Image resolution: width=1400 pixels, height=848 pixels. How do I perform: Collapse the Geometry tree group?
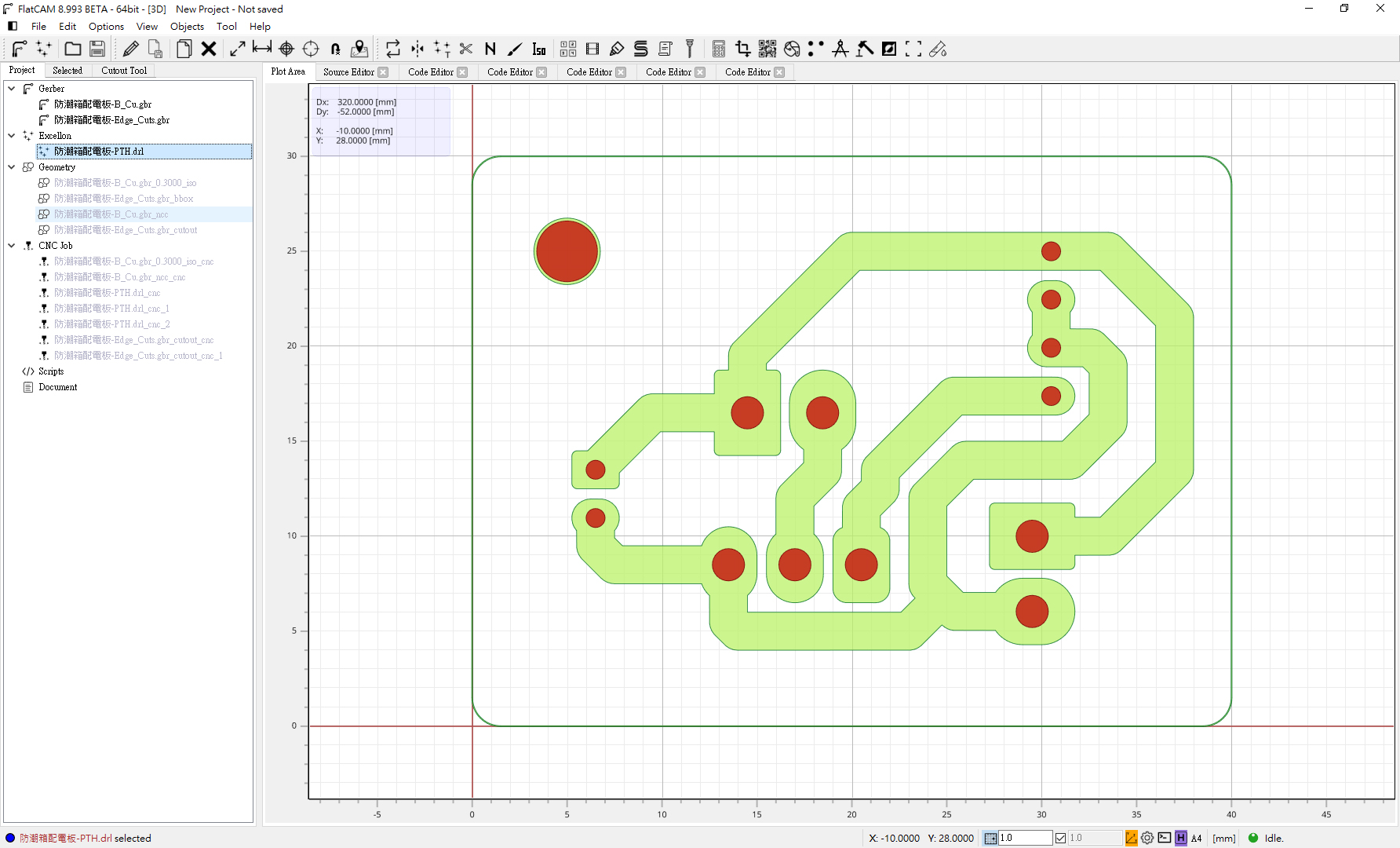tap(12, 167)
